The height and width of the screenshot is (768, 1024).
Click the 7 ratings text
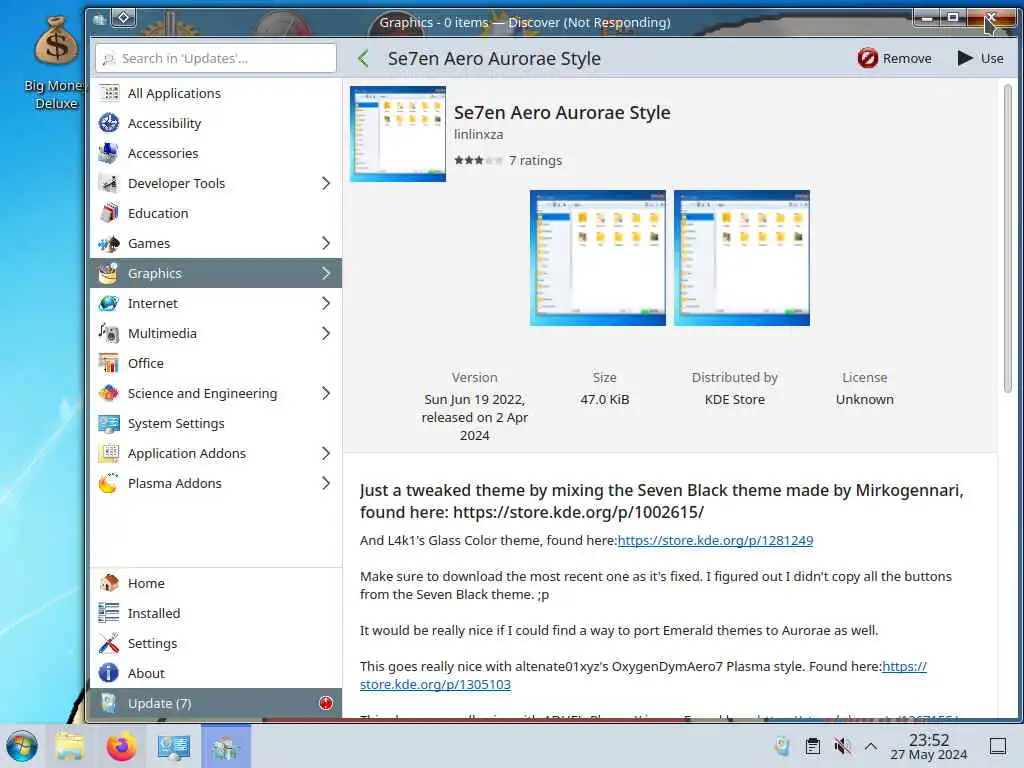536,161
